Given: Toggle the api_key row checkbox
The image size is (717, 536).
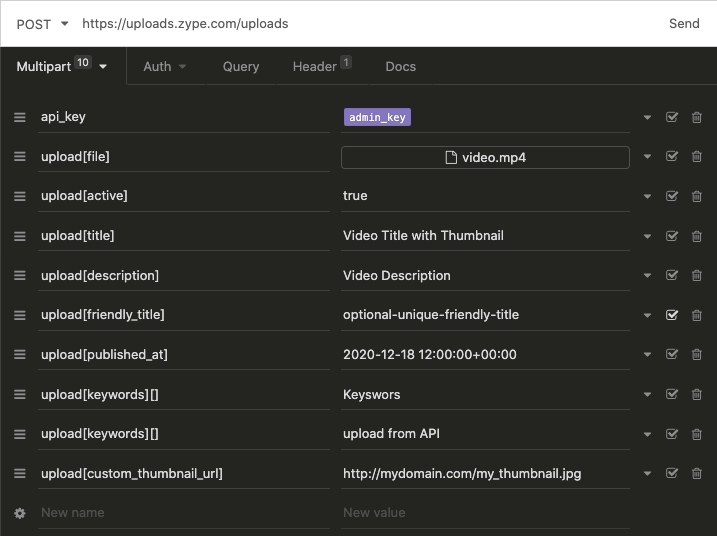Looking at the screenshot, I should (x=672, y=117).
